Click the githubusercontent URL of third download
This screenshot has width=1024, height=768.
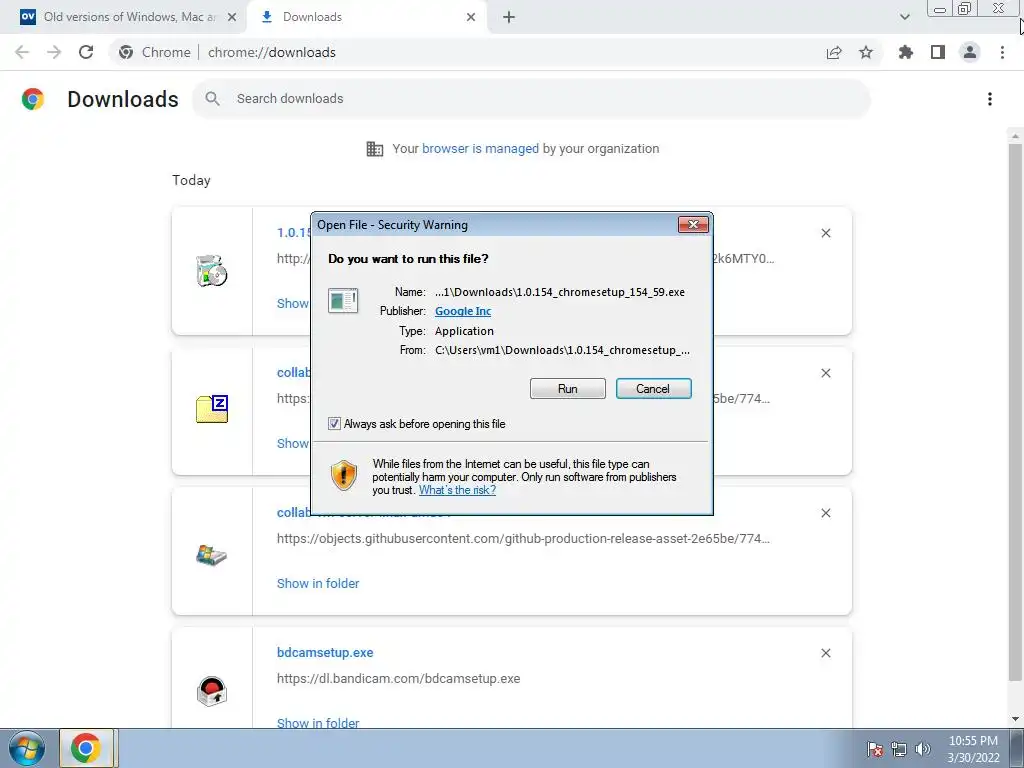(523, 539)
